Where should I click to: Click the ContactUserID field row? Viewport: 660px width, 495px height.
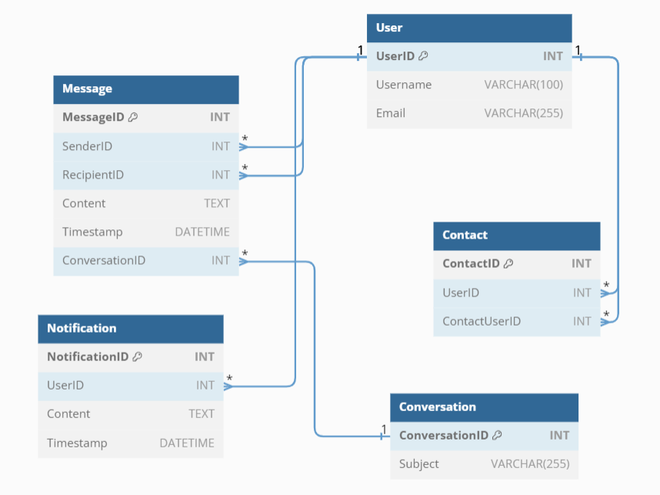coord(516,321)
